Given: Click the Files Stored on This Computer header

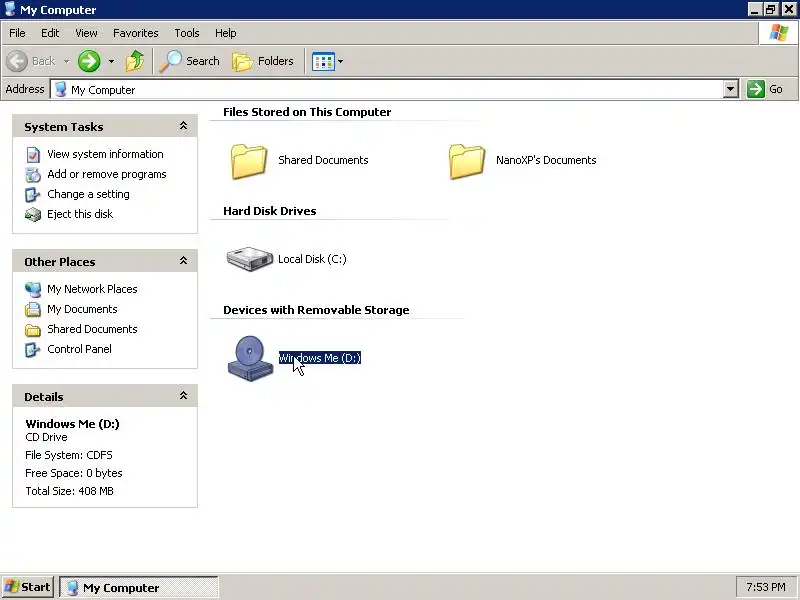Looking at the screenshot, I should click(x=307, y=112).
